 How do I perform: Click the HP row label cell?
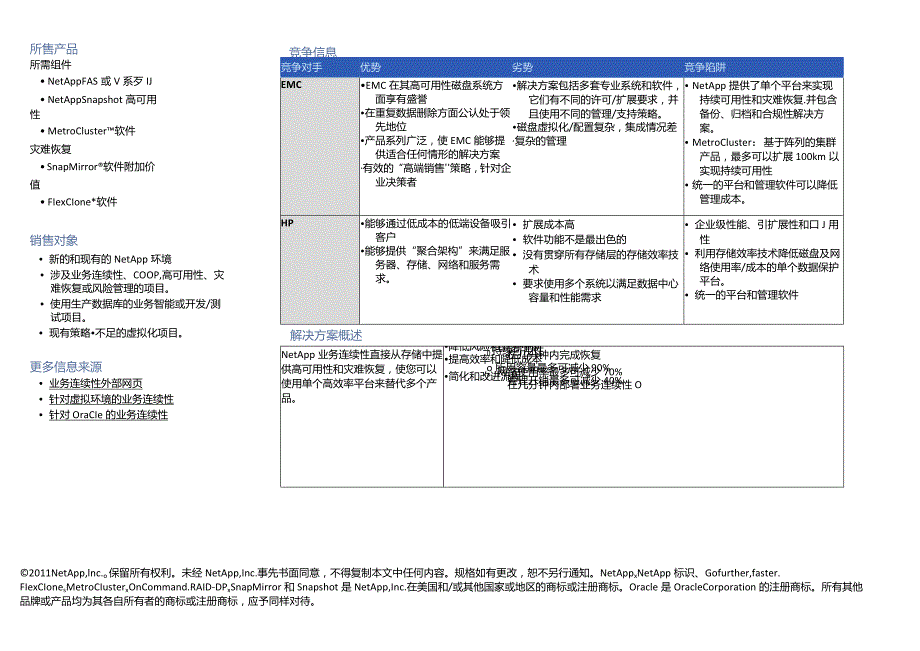[x=320, y=270]
